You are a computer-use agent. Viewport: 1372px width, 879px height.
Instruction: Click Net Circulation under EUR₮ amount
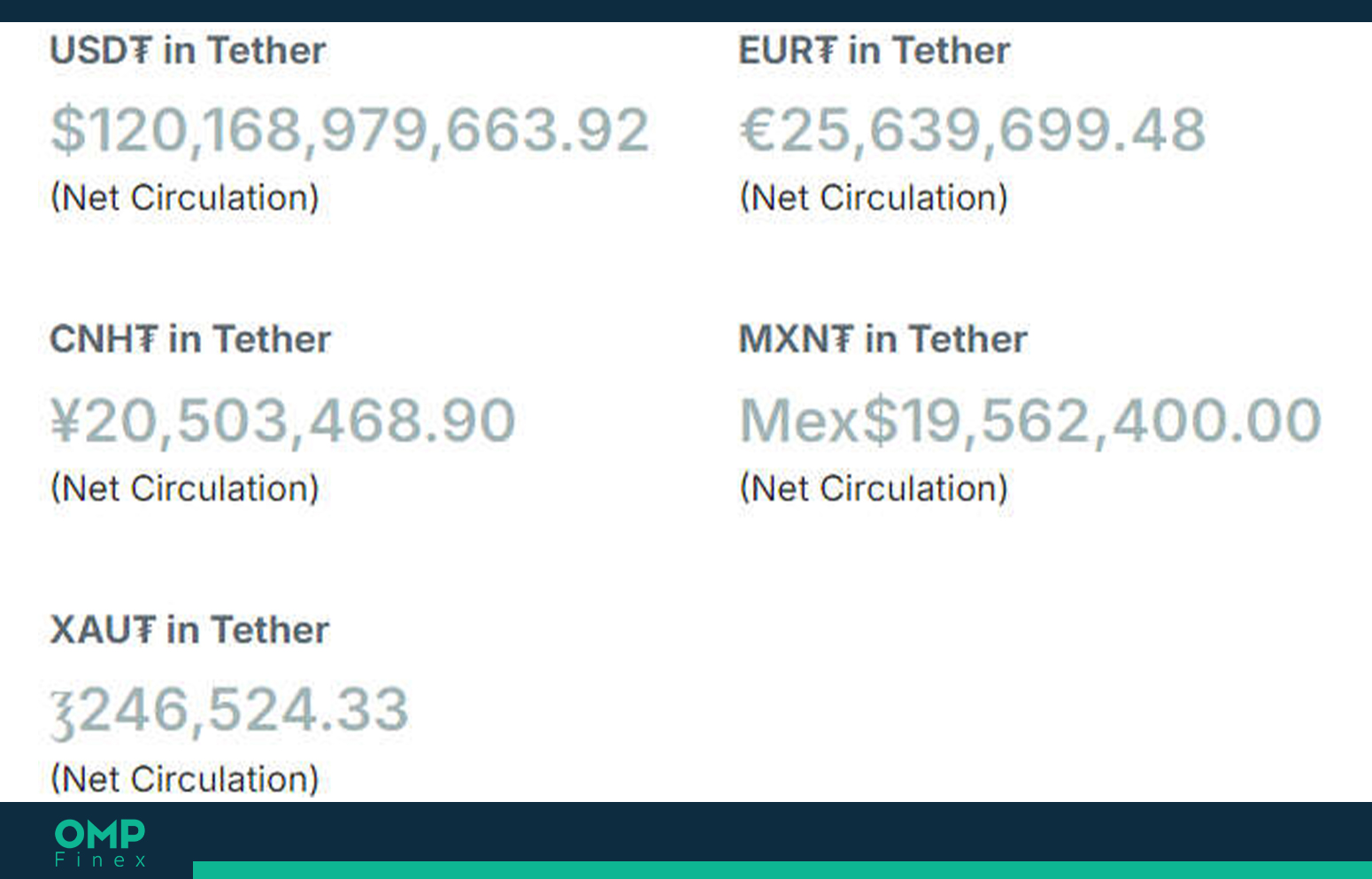874,197
